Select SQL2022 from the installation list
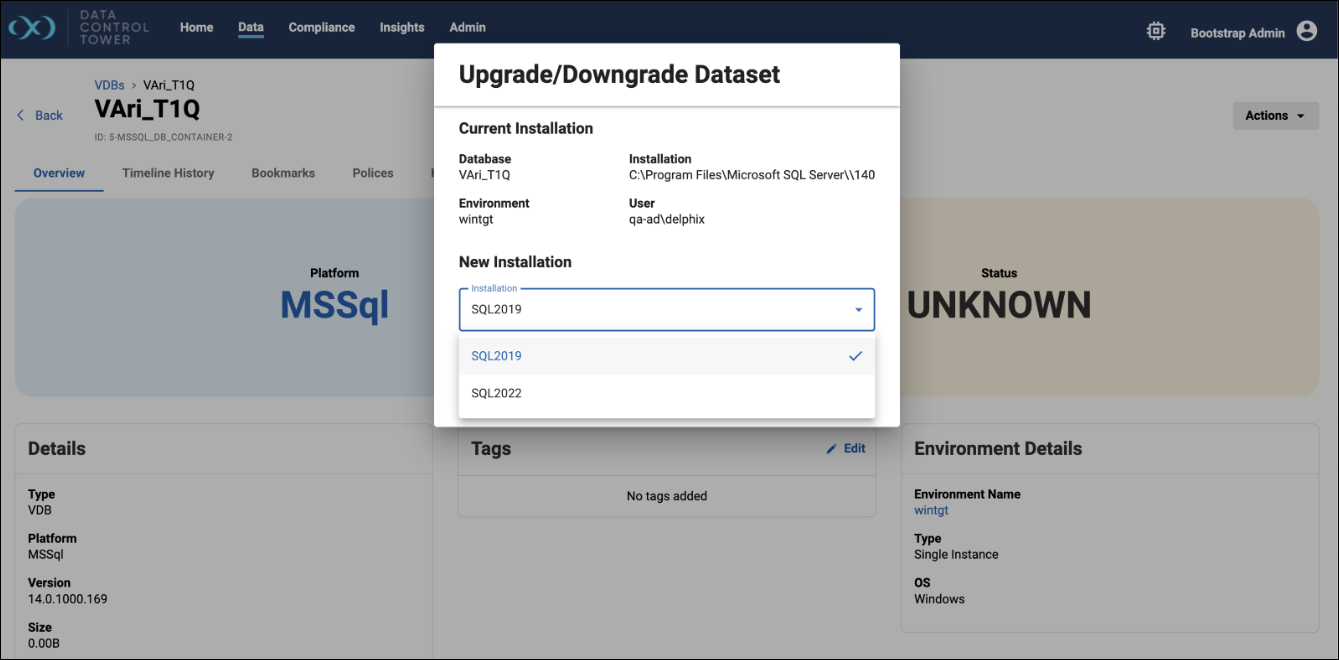1339x660 pixels. pyautogui.click(x=497, y=393)
